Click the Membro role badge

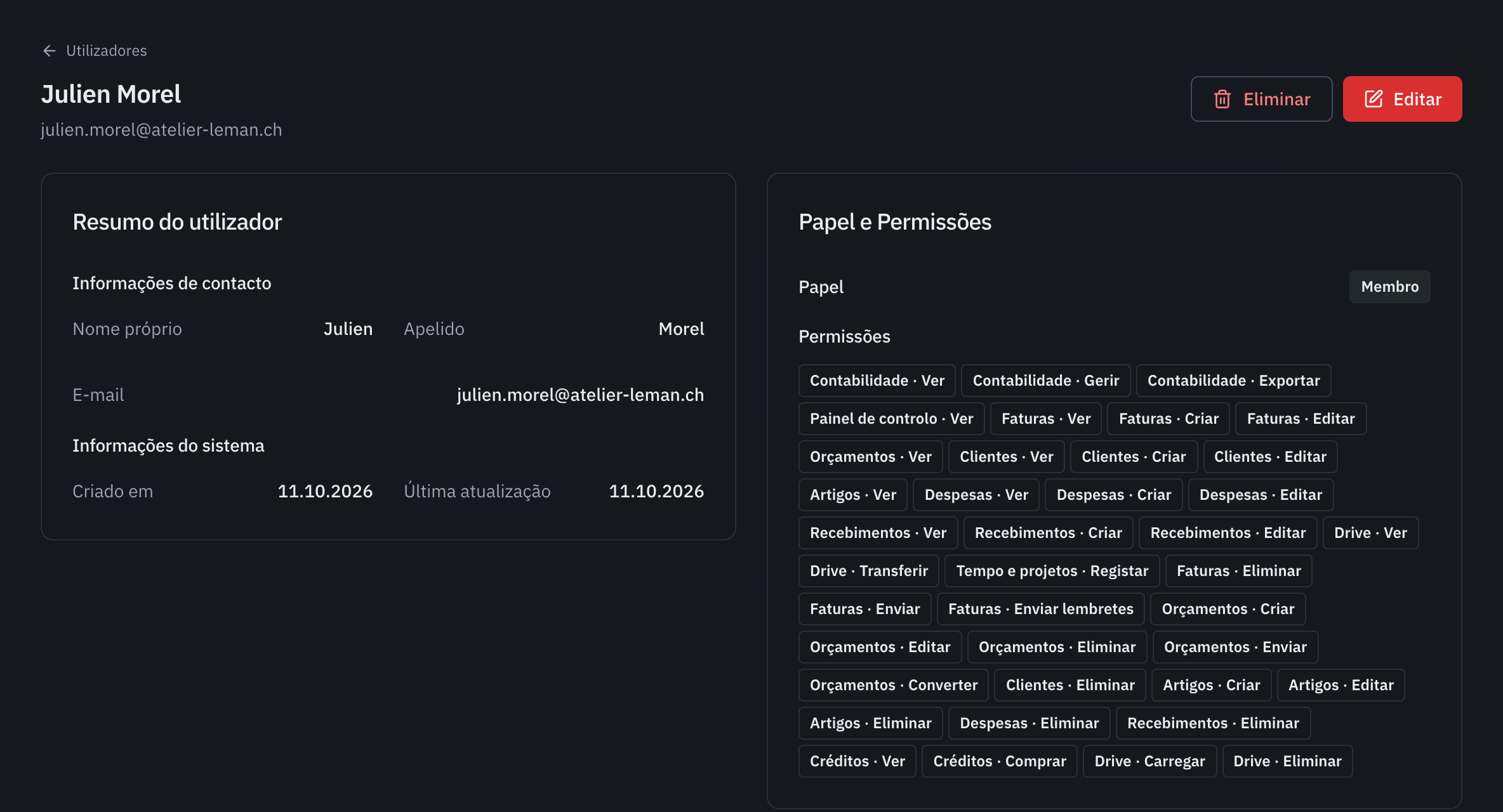tap(1389, 287)
